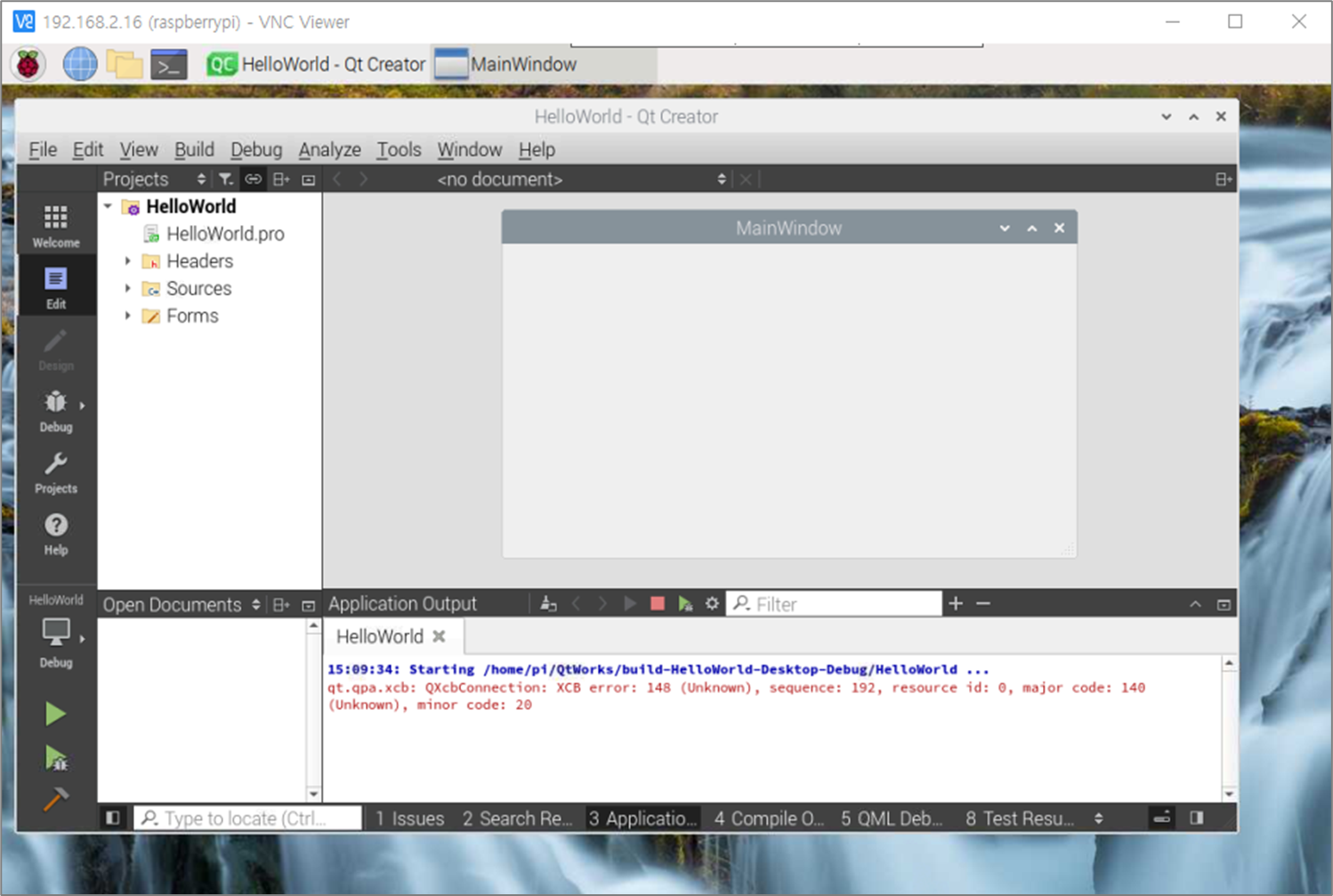The height and width of the screenshot is (896, 1333).
Task: Click the Application Output scroll down arrow
Action: point(1229,794)
